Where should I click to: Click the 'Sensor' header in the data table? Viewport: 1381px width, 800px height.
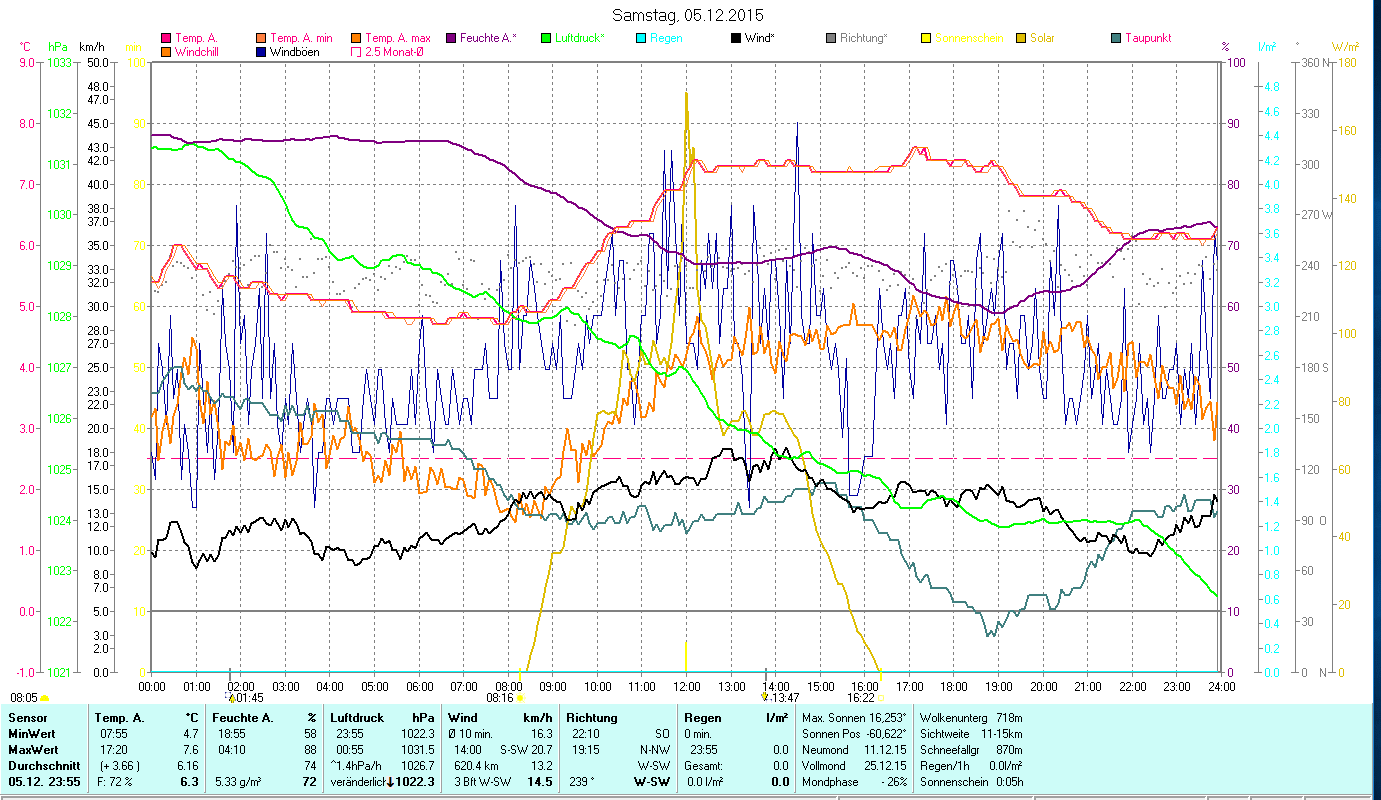pos(27,718)
